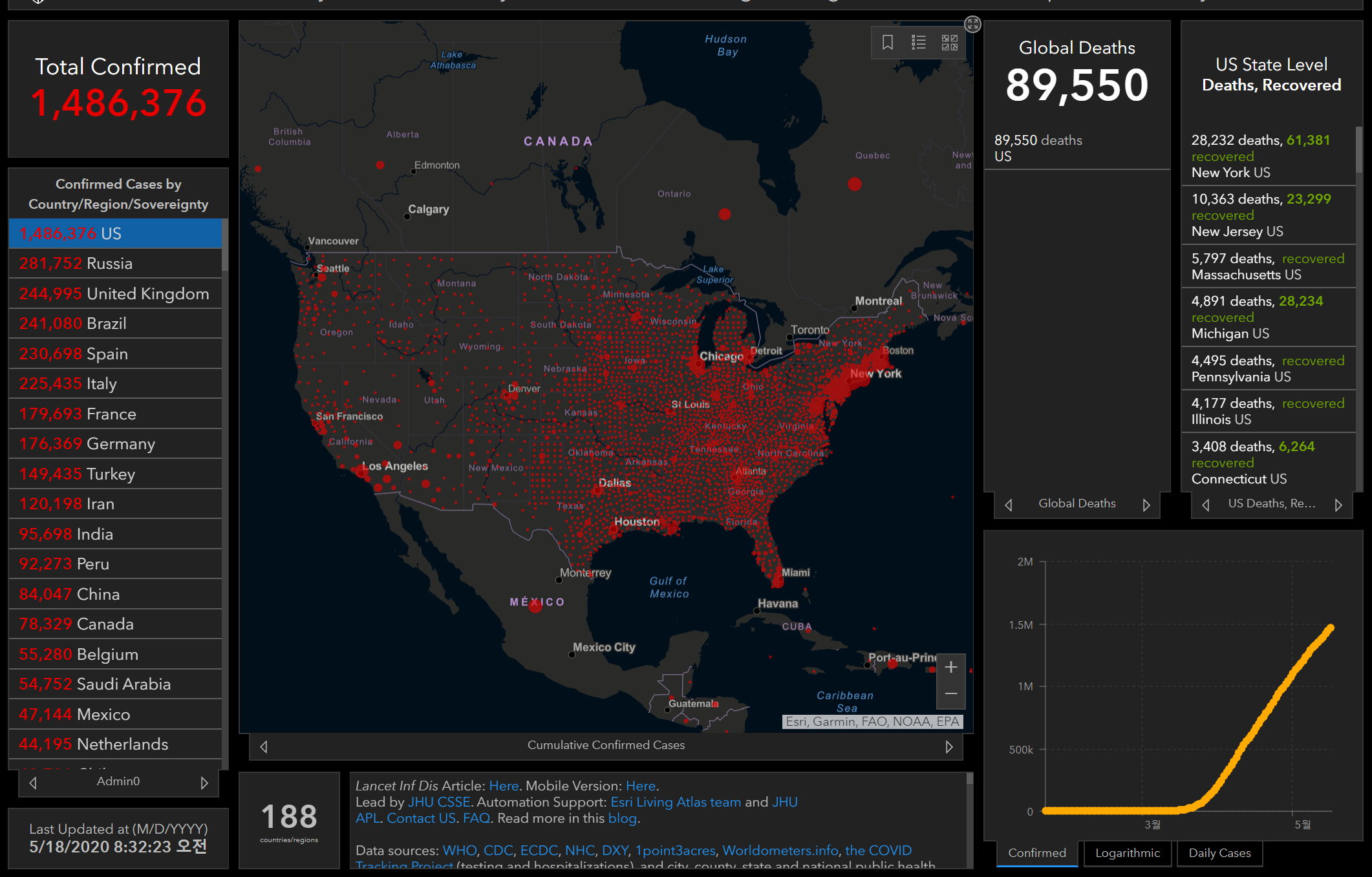
Task: Zoom out on the map
Action: coord(950,694)
